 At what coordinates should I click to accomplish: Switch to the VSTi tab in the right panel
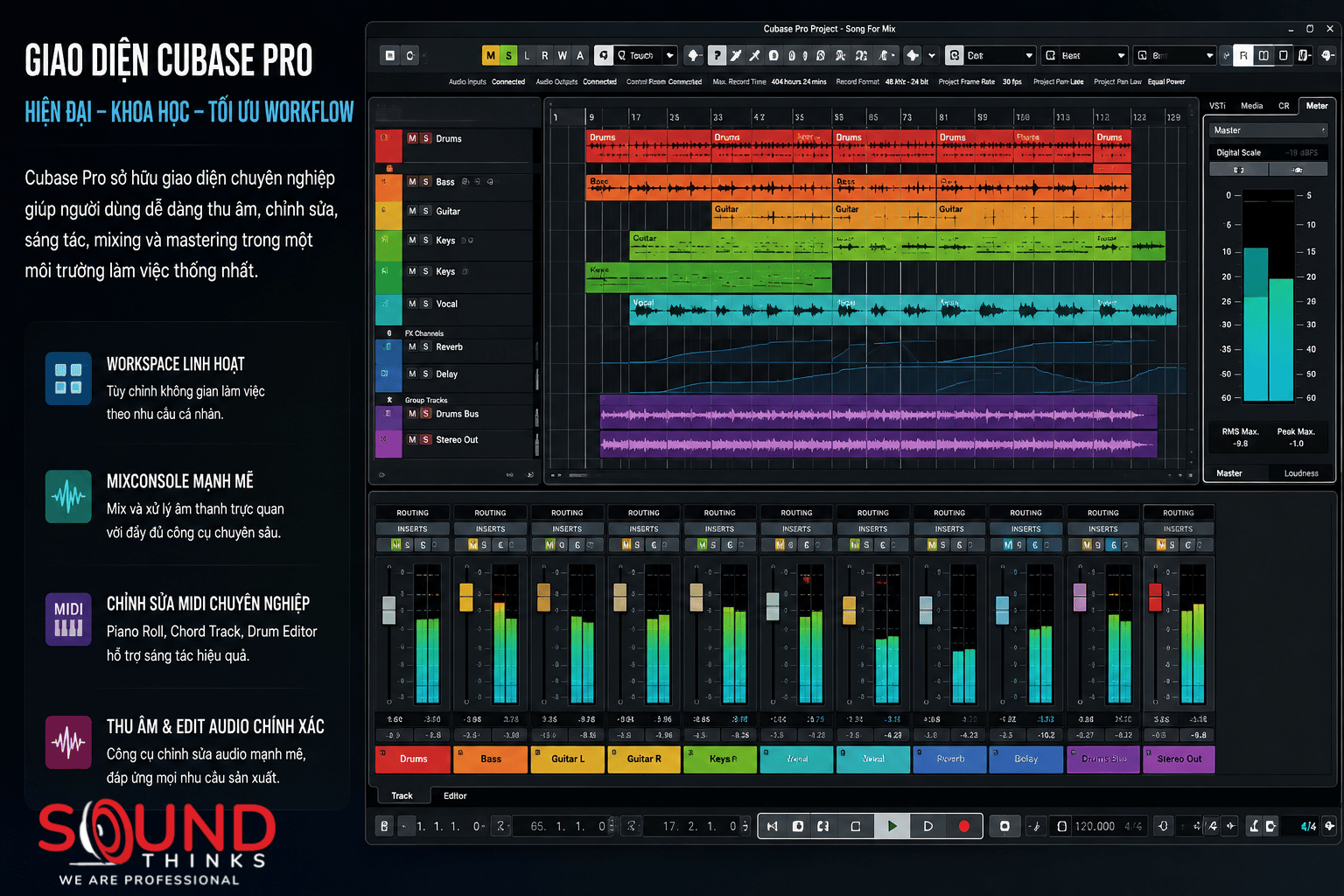[1217, 106]
